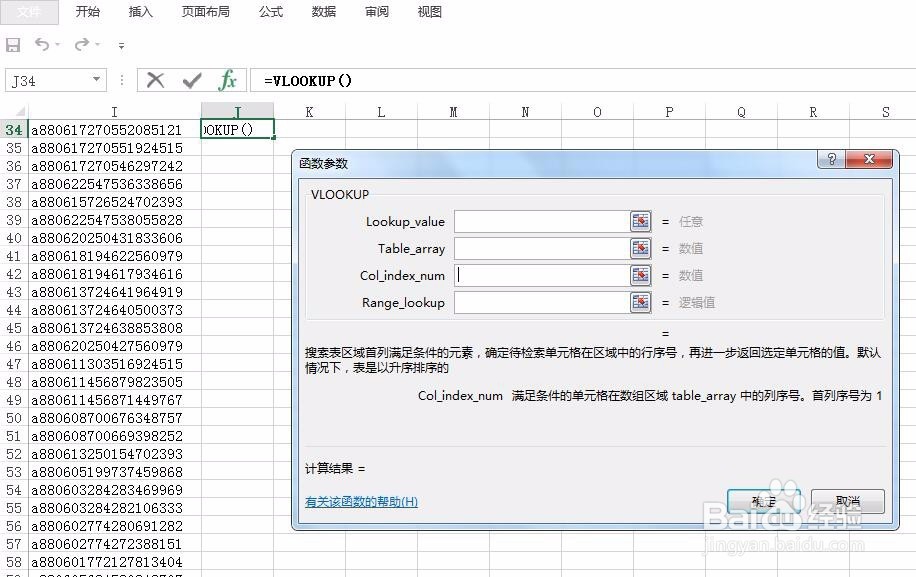Screen dimensions: 916x577
Task: Click the Col_index_num range selector icon
Action: (639, 275)
